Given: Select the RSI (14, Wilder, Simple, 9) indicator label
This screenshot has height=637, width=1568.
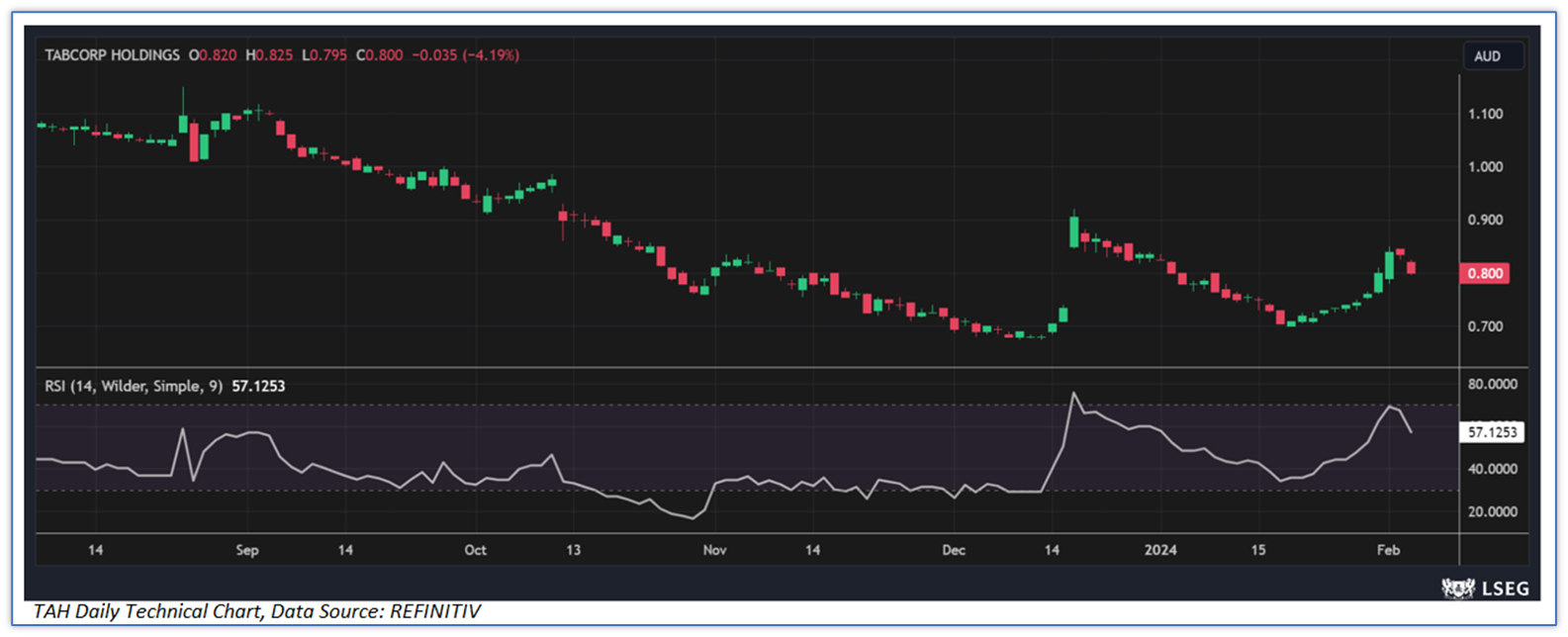Looking at the screenshot, I should click(x=134, y=386).
